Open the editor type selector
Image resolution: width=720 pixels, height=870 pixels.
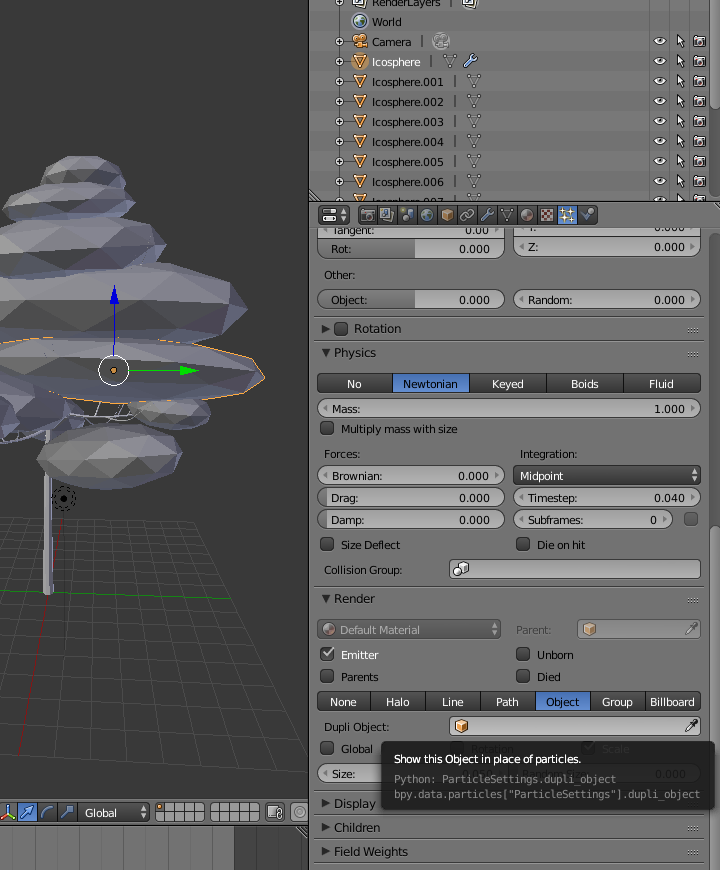(x=333, y=215)
